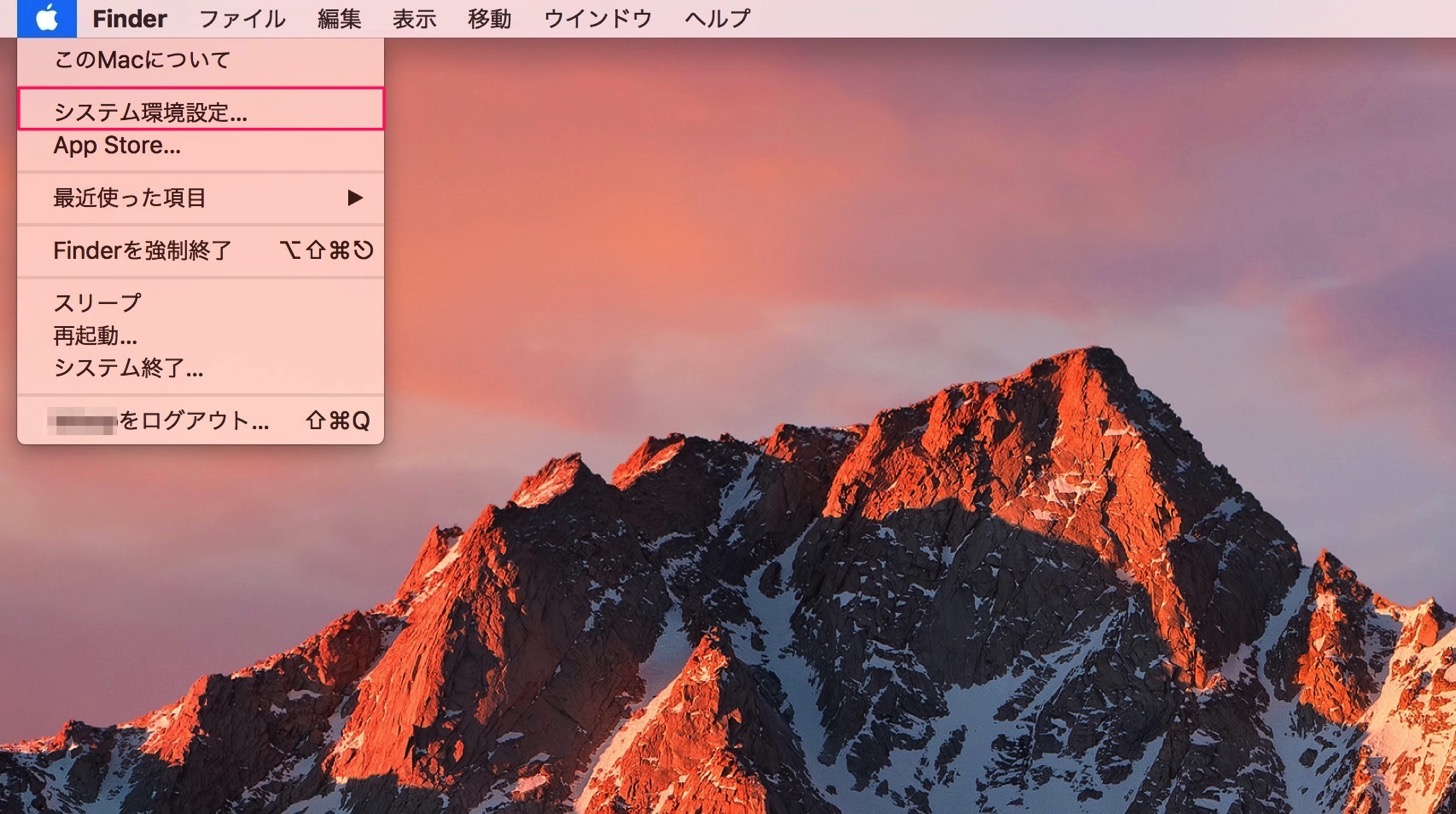This screenshot has height=814, width=1456.
Task: Choose システム終了... to shut down
Action: pyautogui.click(x=200, y=369)
